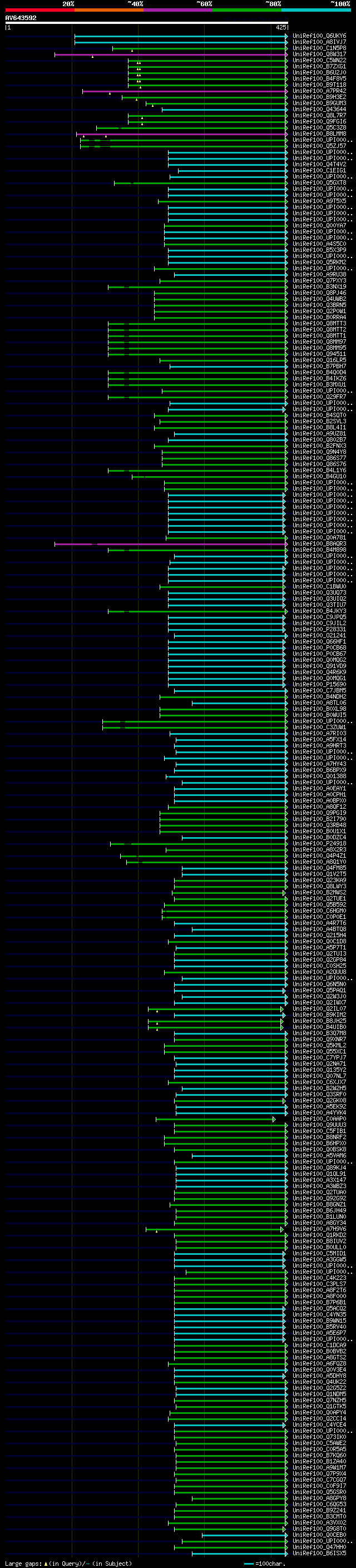Click the orange ~40% identity legend segment
Viewport: 356px width, 1568px height.
109,10
